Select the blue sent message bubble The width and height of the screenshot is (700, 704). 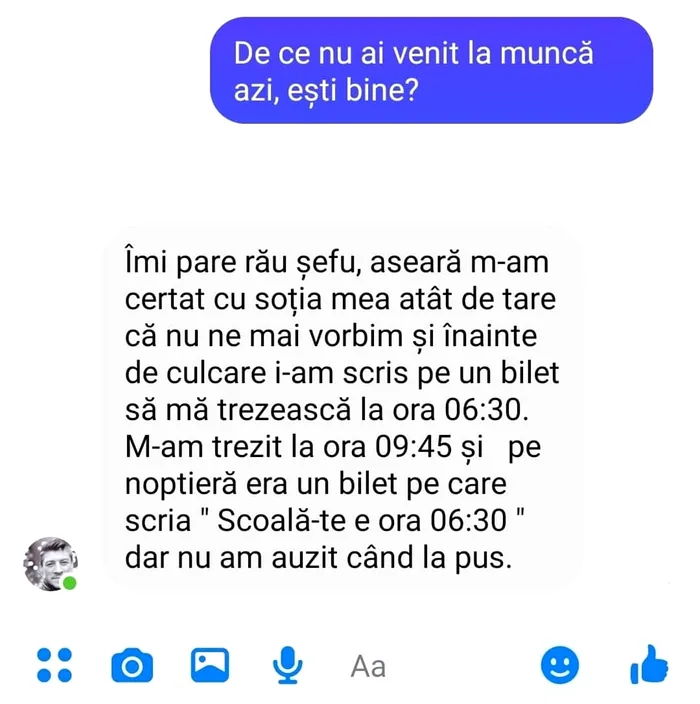[x=431, y=70]
